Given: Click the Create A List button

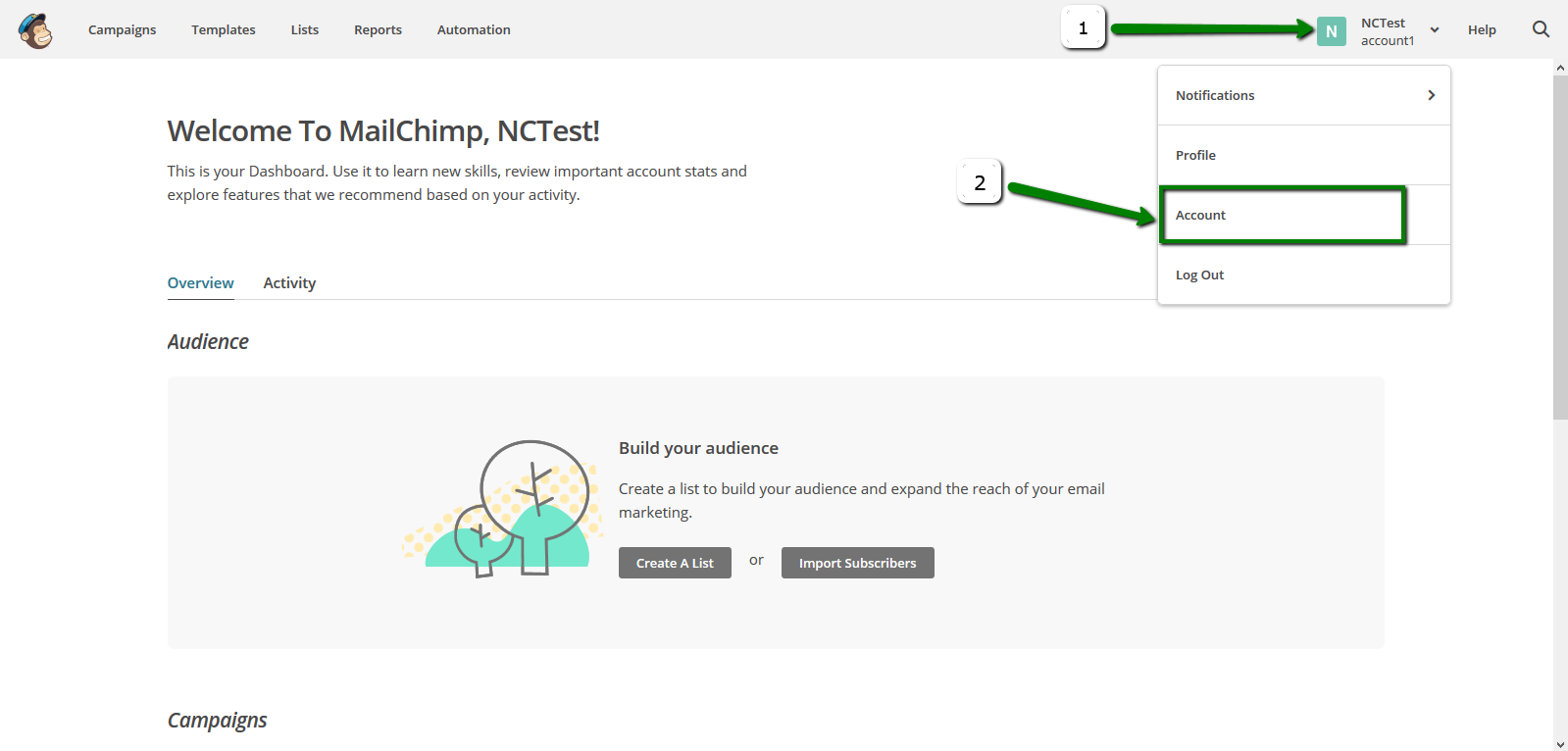Looking at the screenshot, I should 675,563.
